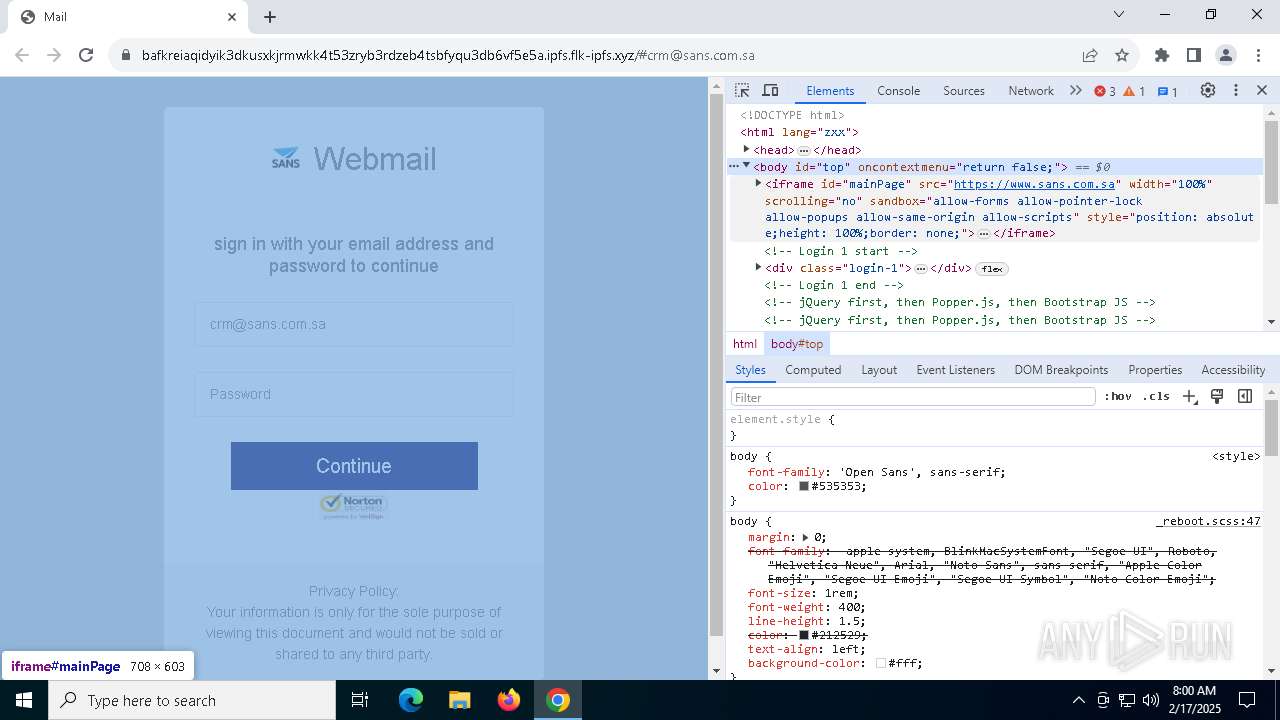
Task: Go back with the browser back arrow
Action: (x=22, y=55)
